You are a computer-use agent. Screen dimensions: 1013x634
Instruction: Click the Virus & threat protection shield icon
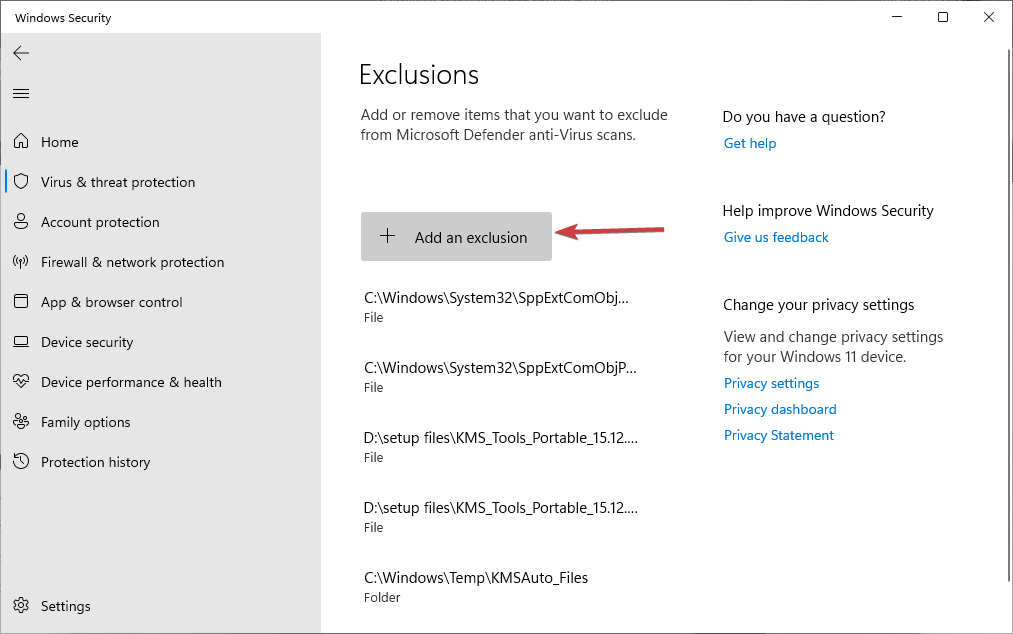point(21,181)
